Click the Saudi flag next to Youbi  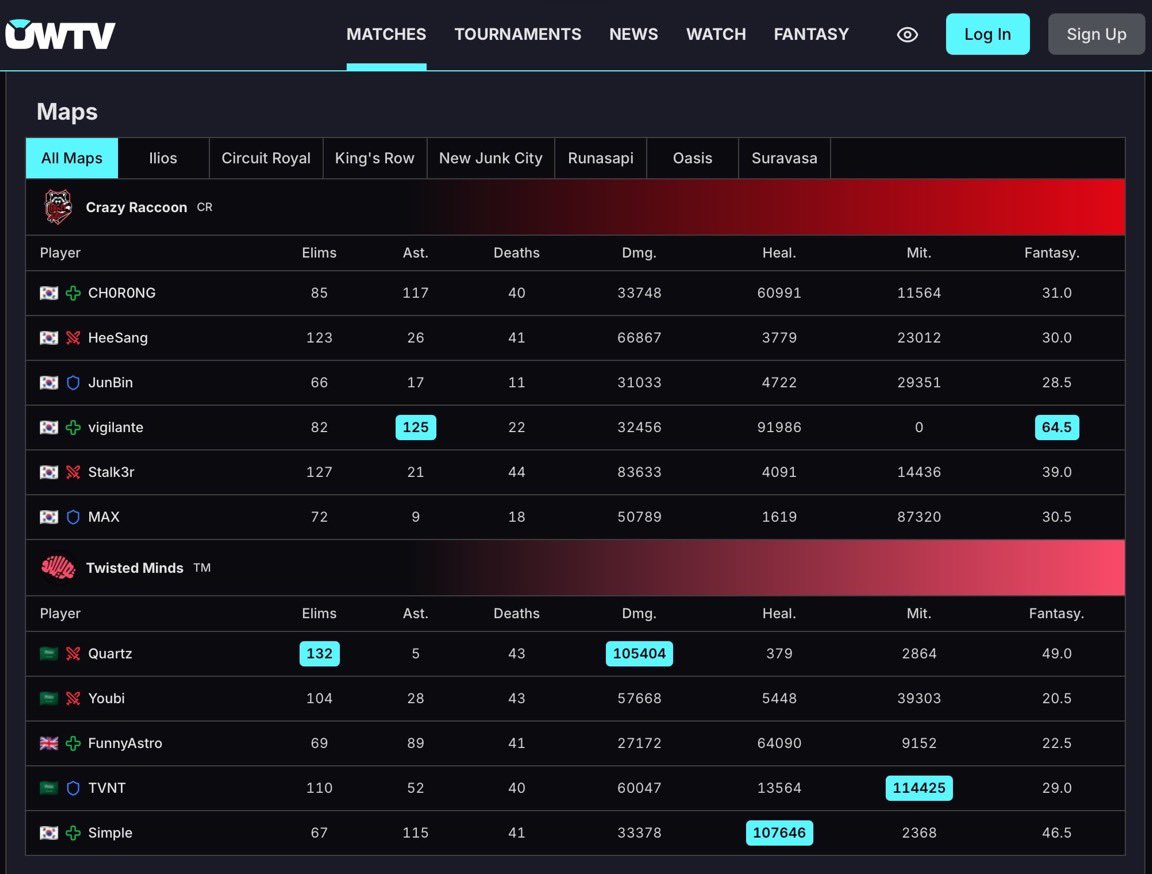(x=48, y=698)
